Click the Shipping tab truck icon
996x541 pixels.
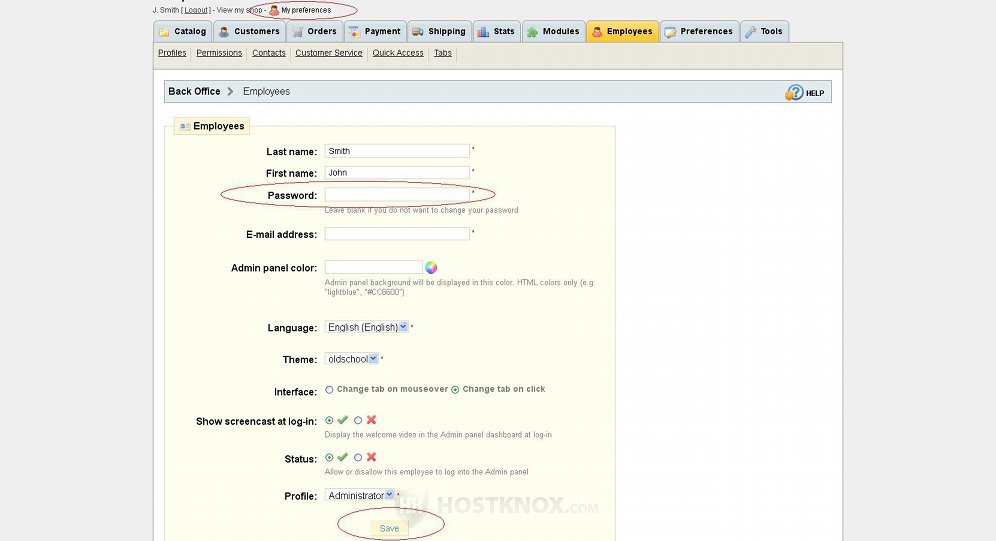417,32
